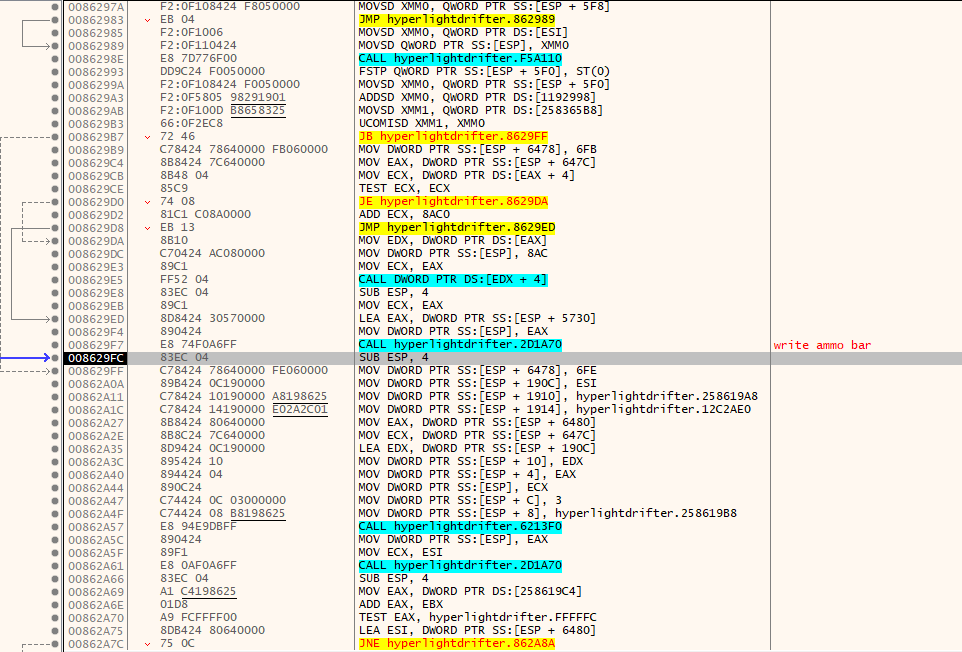This screenshot has width=962, height=652.
Task: Click the gray bullet next to address 00862A11
Action: (x=54, y=397)
